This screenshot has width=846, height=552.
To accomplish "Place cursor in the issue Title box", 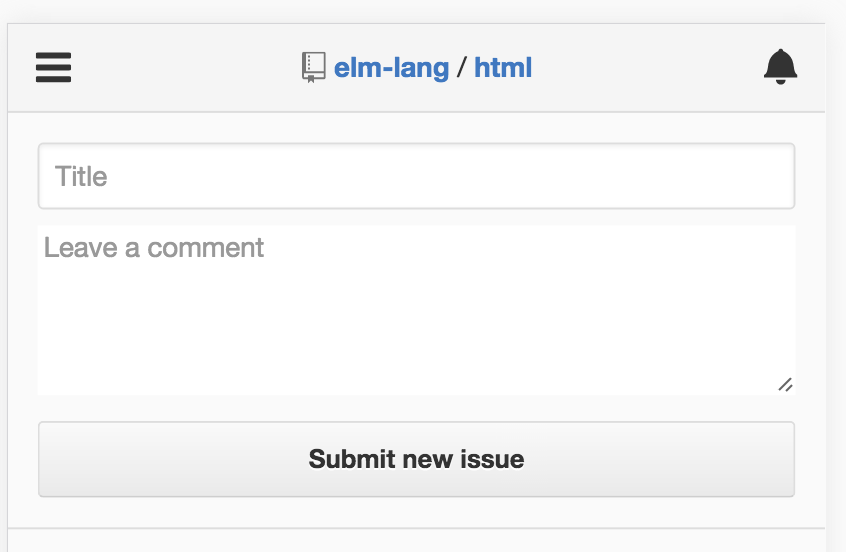I will (417, 176).
